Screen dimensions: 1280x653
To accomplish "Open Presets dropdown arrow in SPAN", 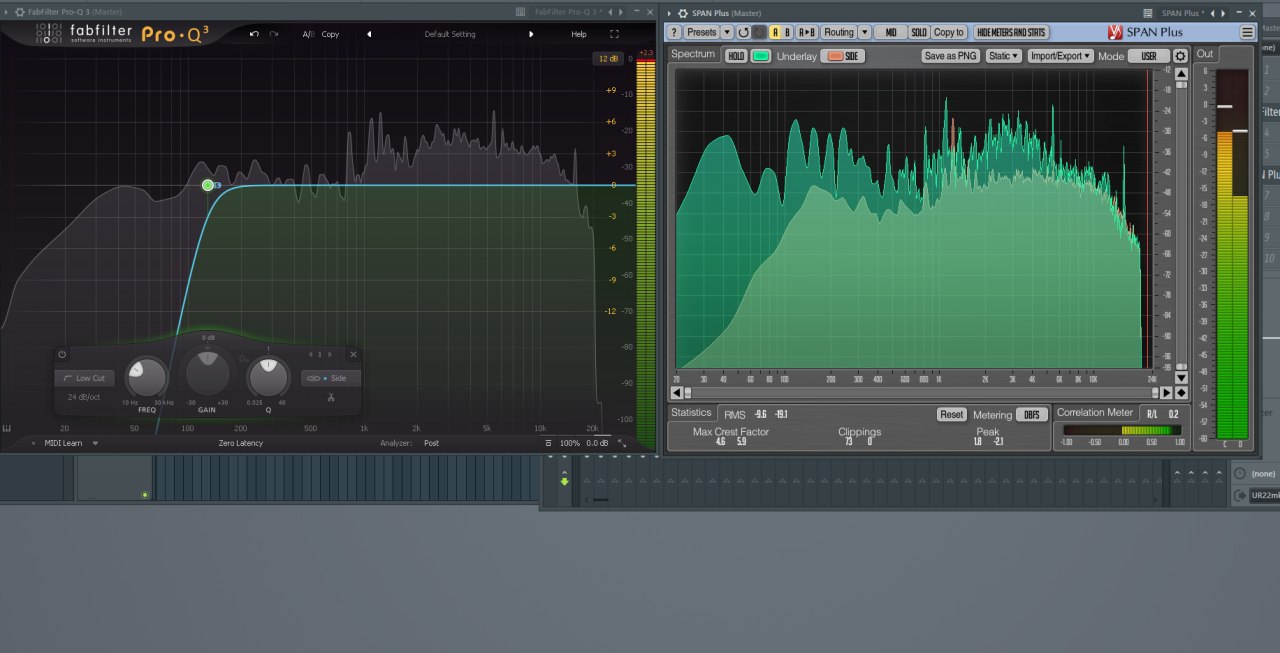I will point(727,32).
